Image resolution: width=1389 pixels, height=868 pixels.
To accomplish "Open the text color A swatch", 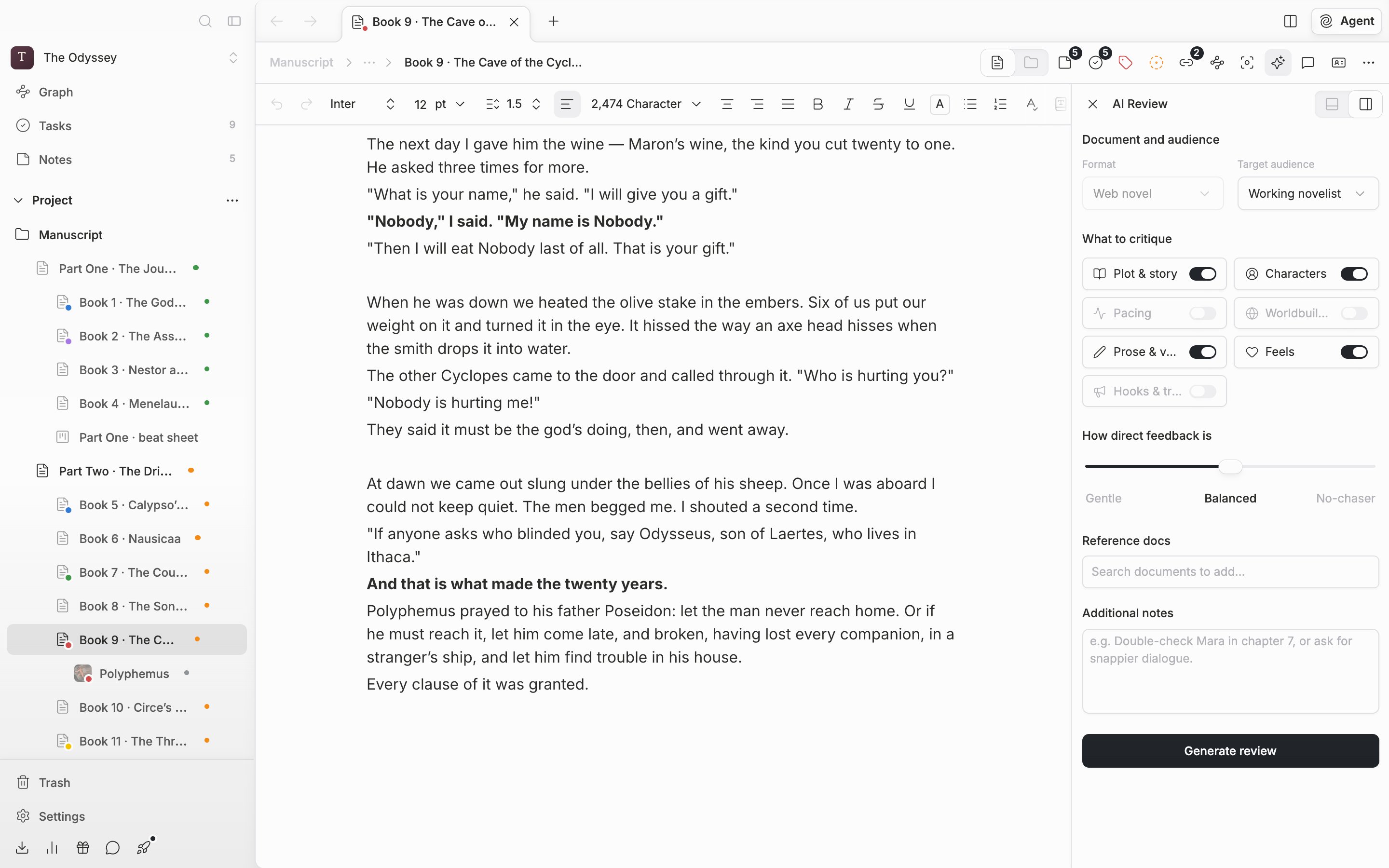I will 940,104.
